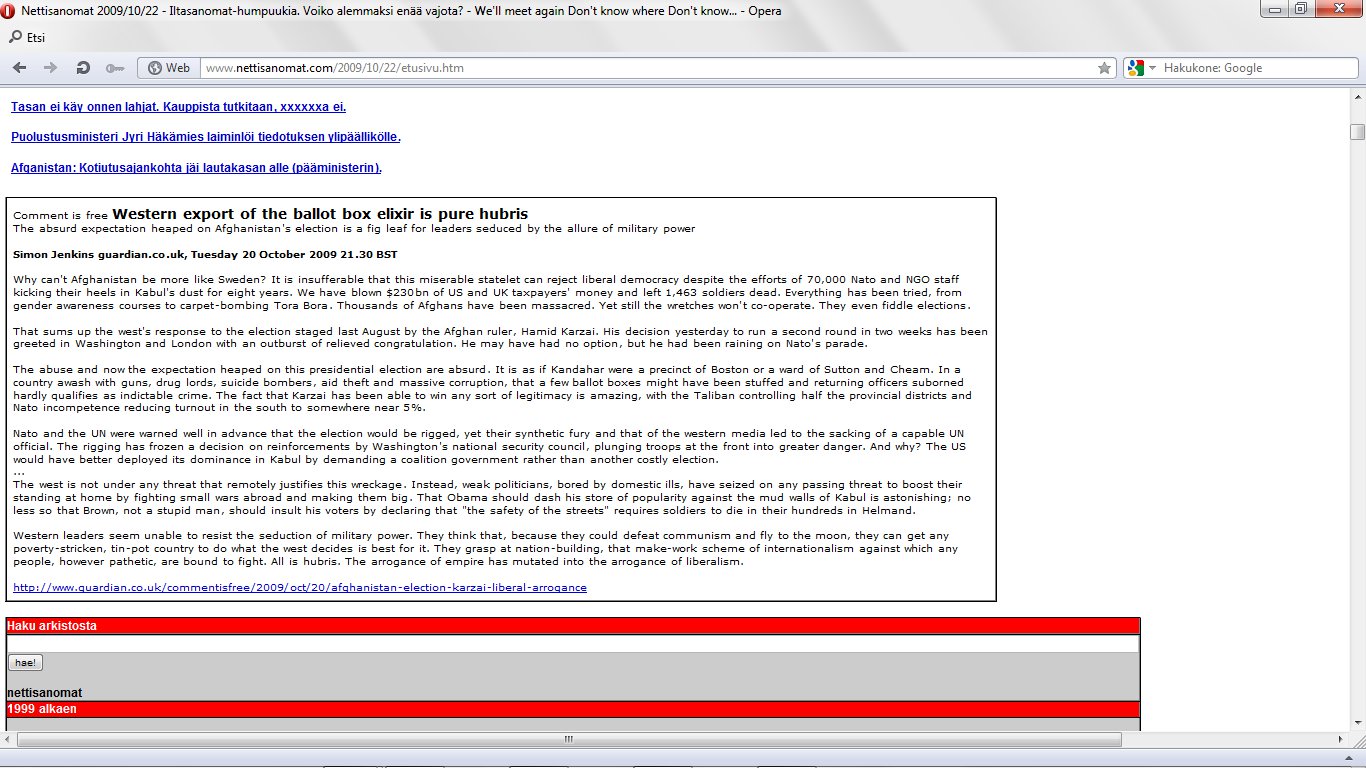
Task: Click the horizontal scrollbar thumb
Action: pos(568,740)
